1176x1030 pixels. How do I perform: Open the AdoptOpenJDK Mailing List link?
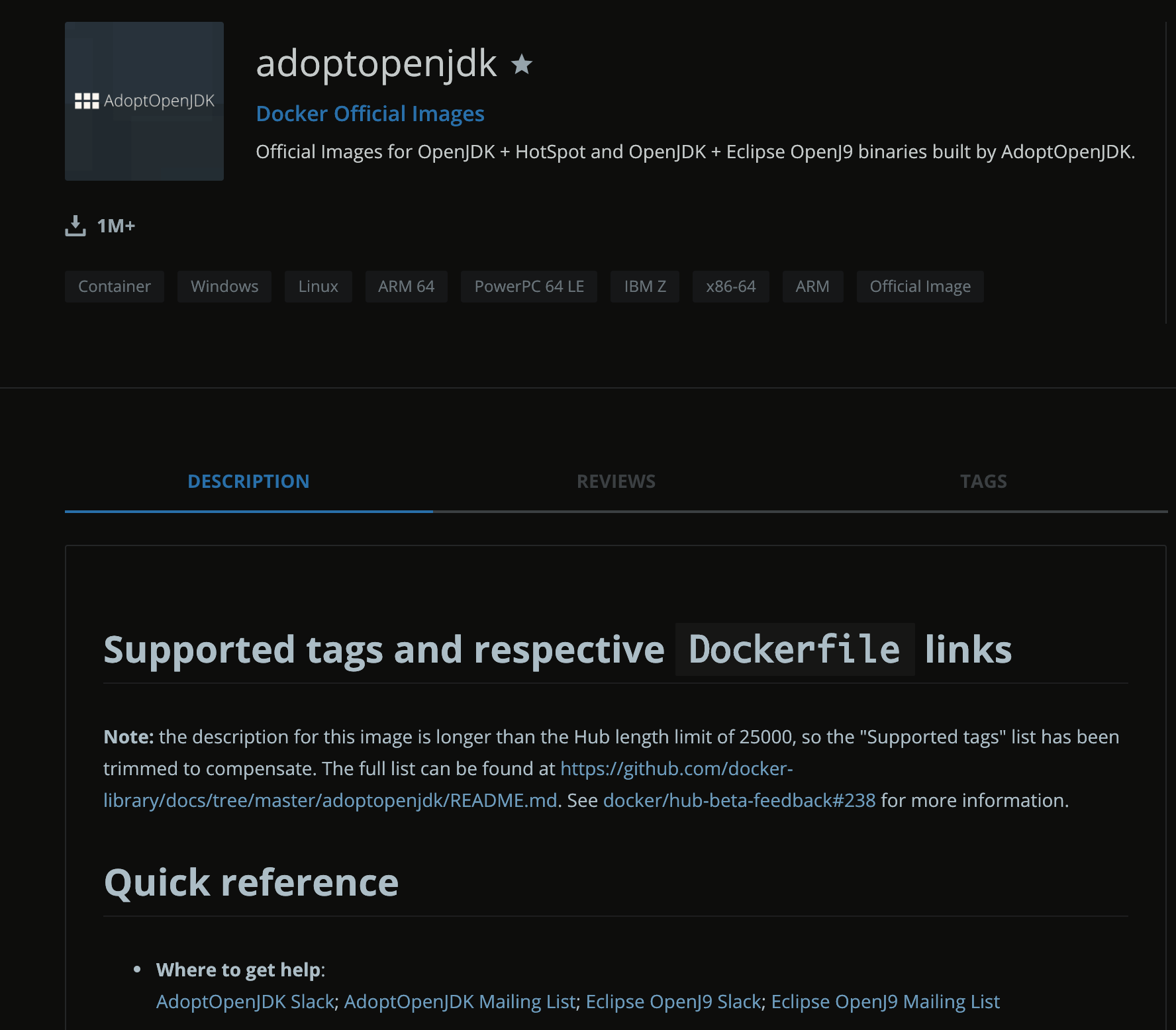[460, 1002]
